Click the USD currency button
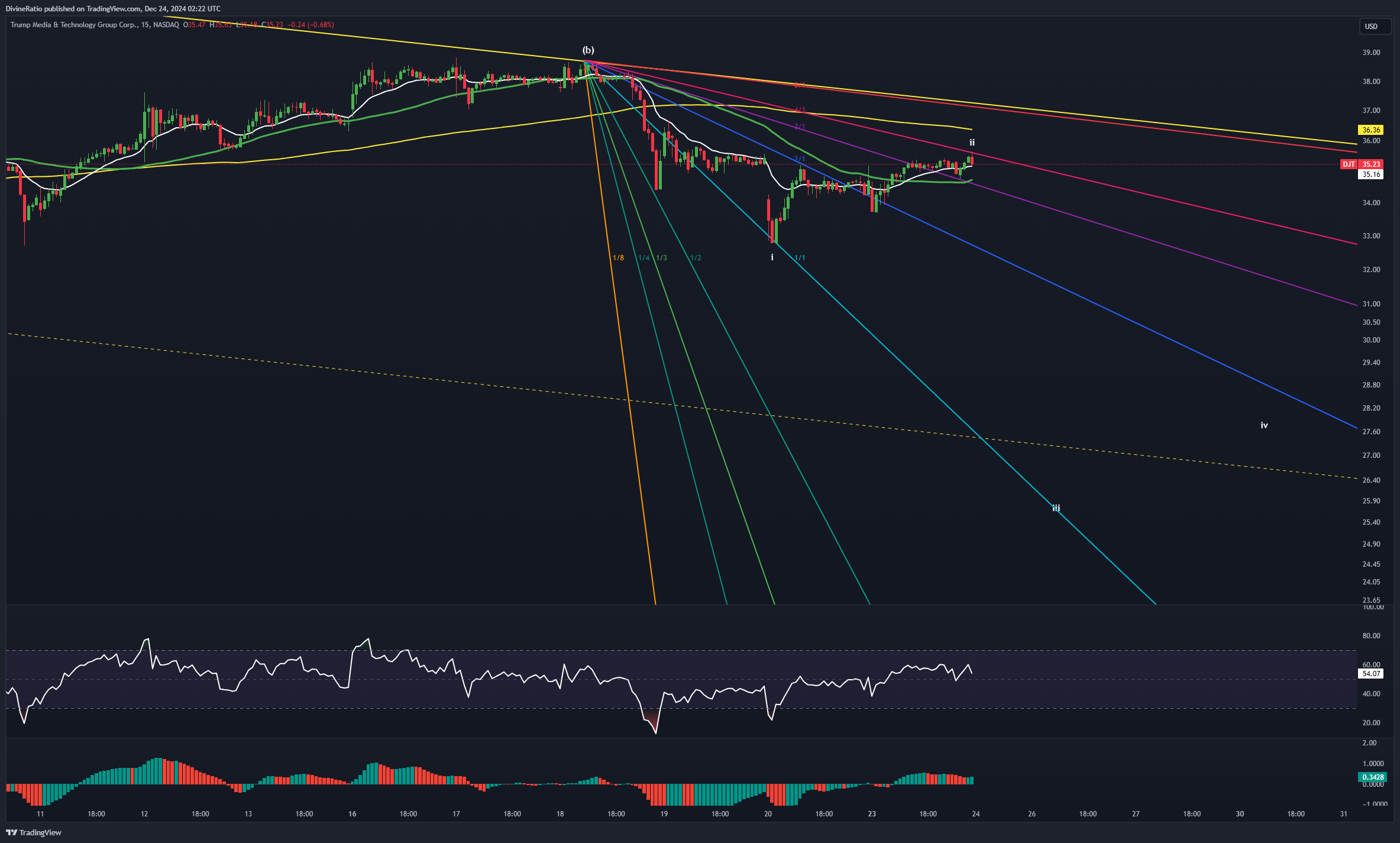This screenshot has height=843, width=1400. [x=1375, y=27]
